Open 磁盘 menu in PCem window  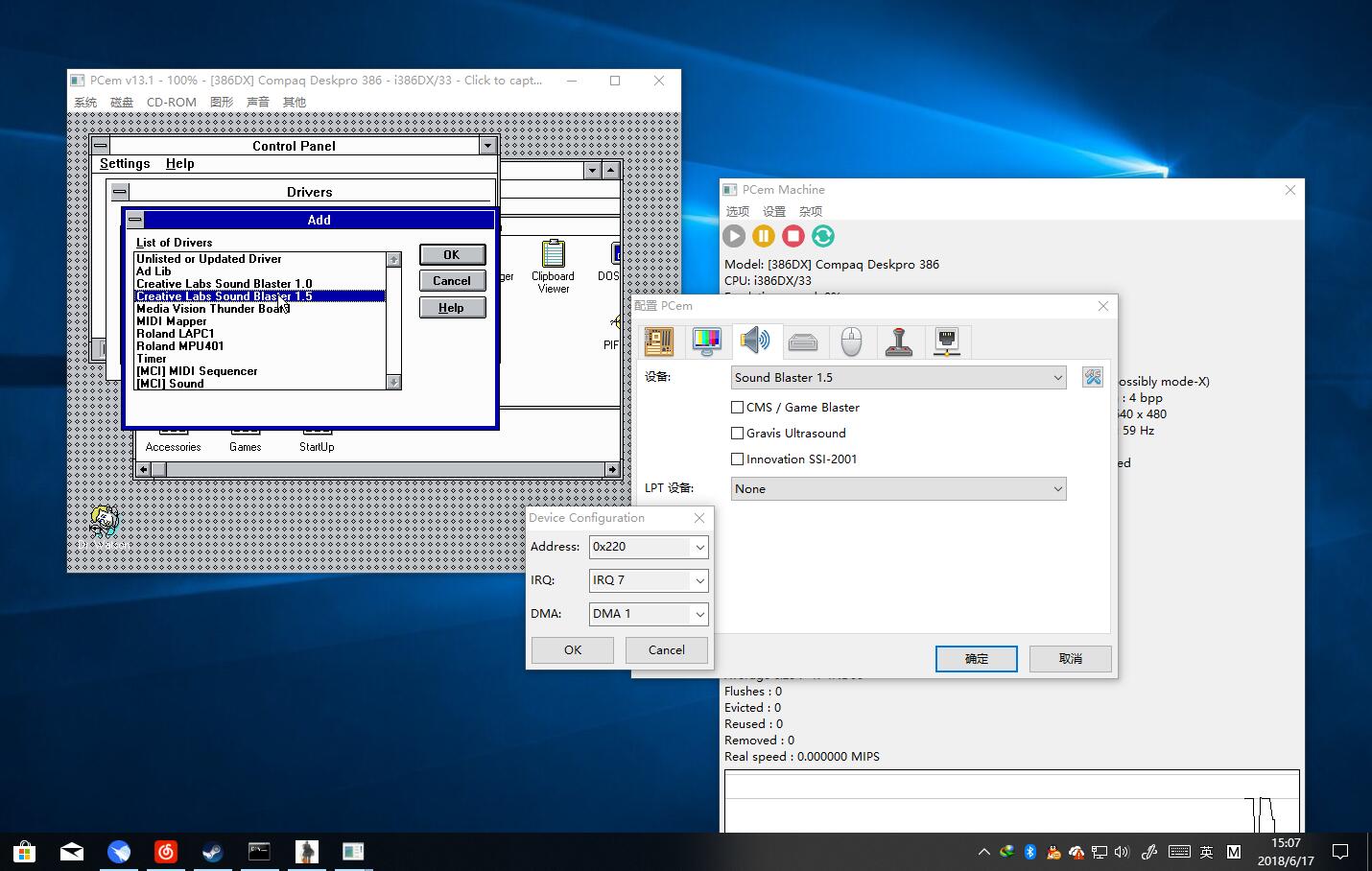pos(122,103)
